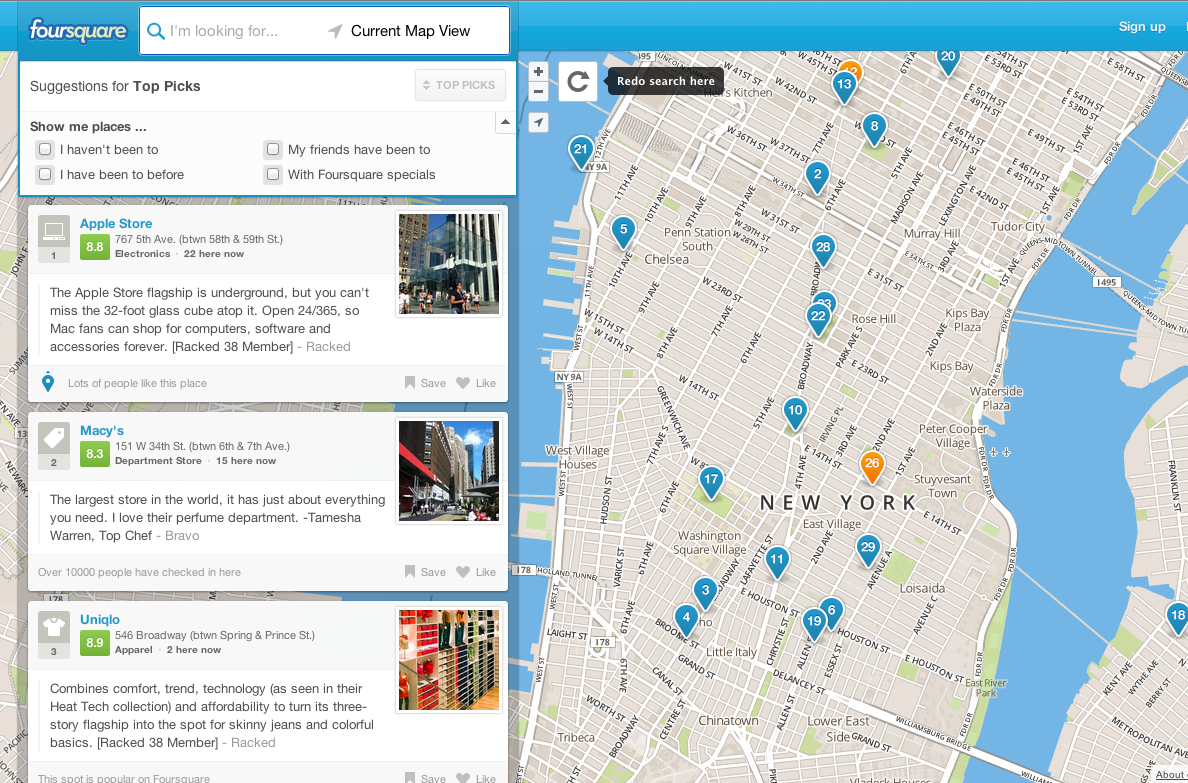The image size is (1188, 783).
Task: Click the Racked source on Uniqlo tip
Action: click(x=253, y=742)
